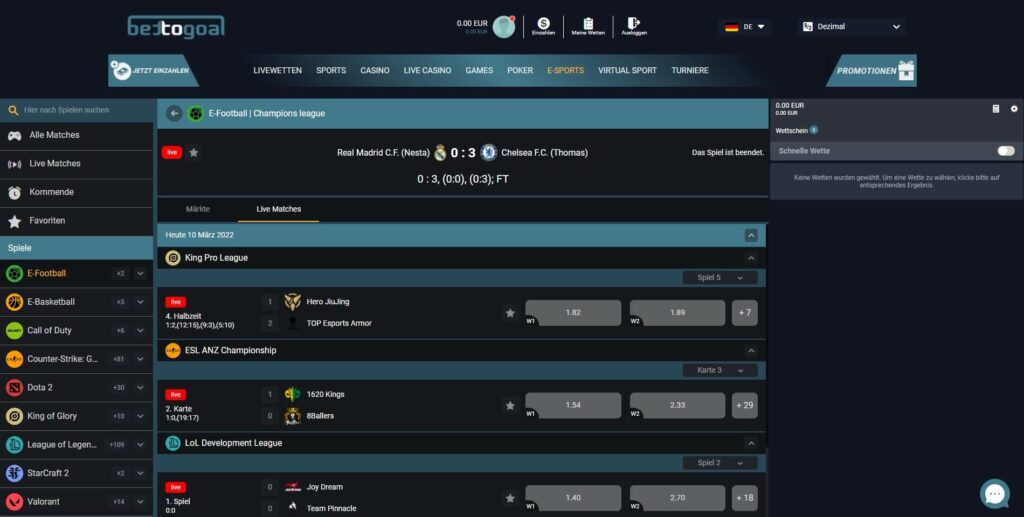Show +7 more markets for Hero JiuJing

pos(744,313)
